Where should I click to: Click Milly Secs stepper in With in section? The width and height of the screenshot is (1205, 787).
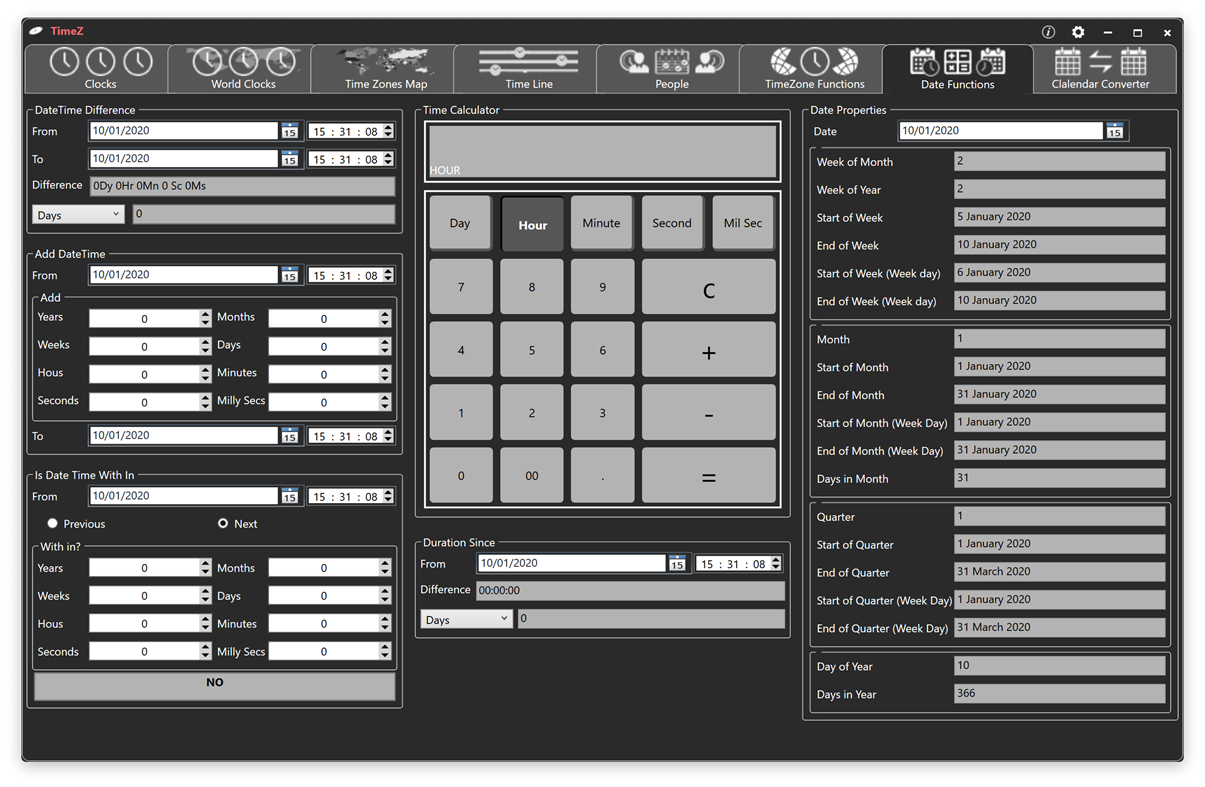coord(385,651)
